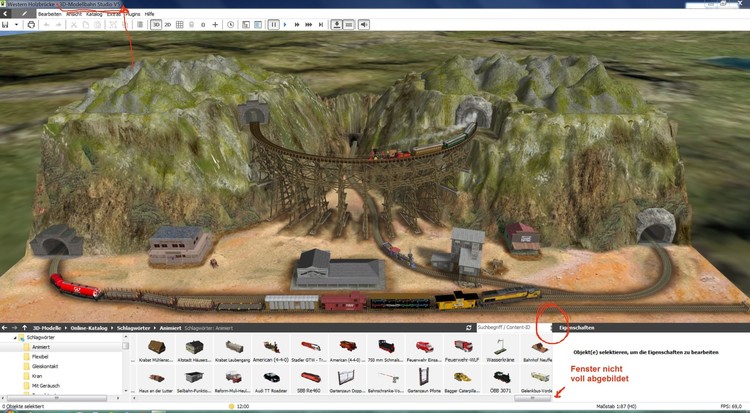Viewport: 750px width, 413px height.
Task: Pause the simulation
Action: tap(273, 24)
